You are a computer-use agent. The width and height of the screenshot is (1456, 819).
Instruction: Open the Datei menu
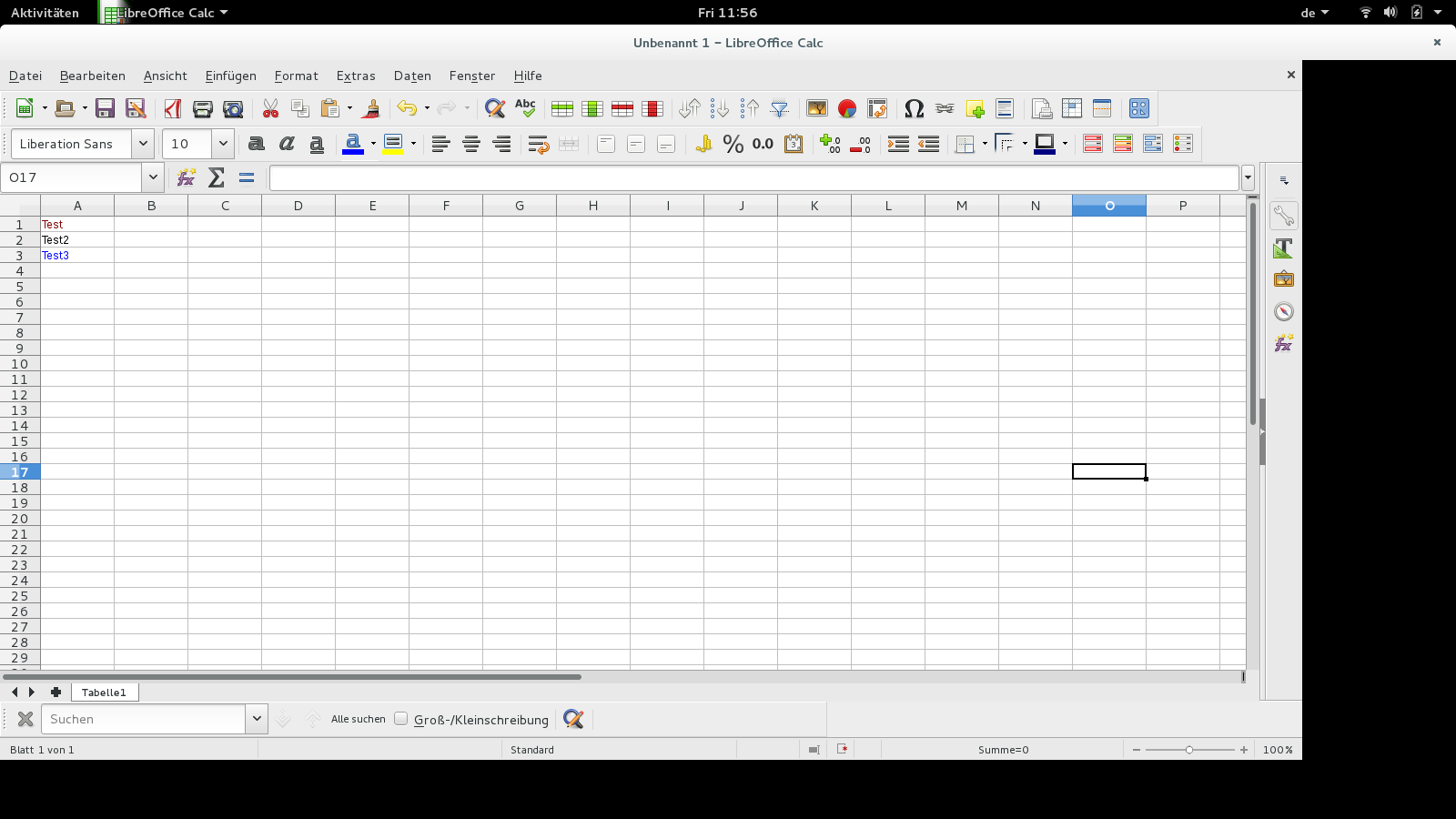pos(25,76)
